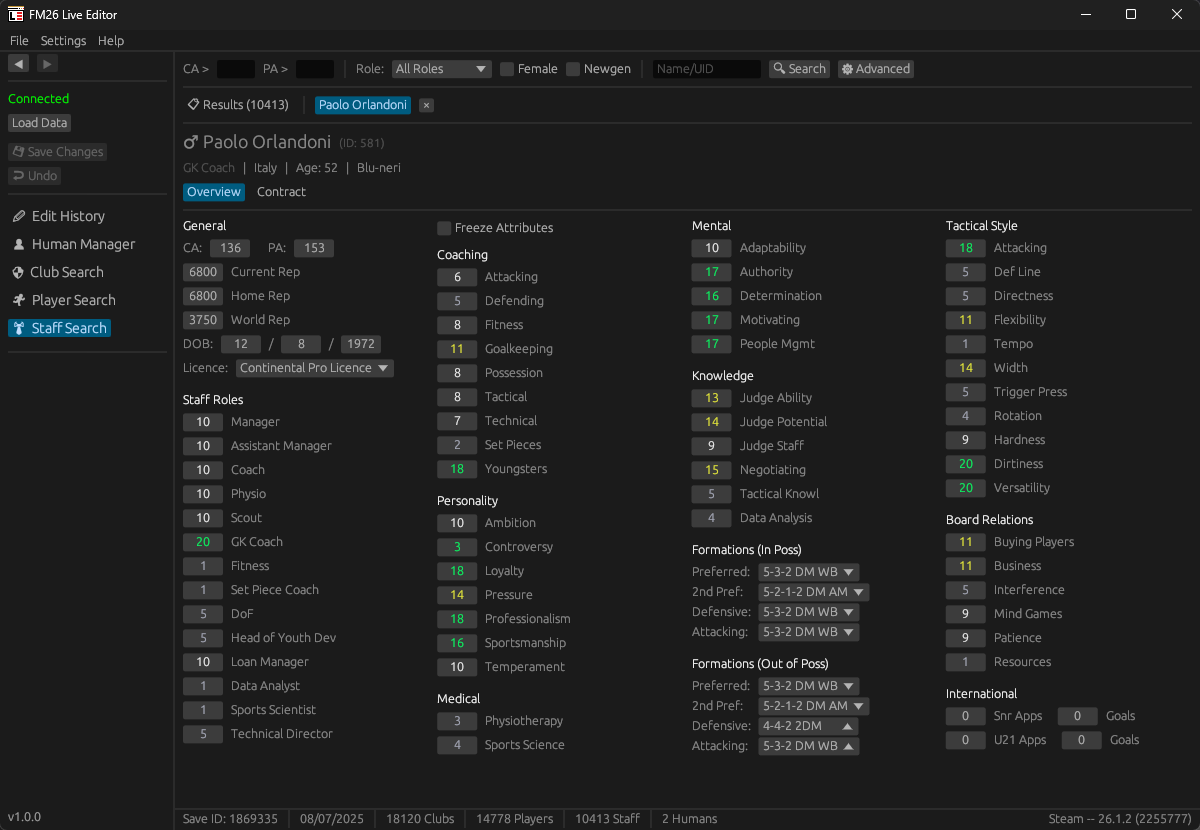Open Advanced search filters
The width and height of the screenshot is (1200, 830).
tap(876, 69)
